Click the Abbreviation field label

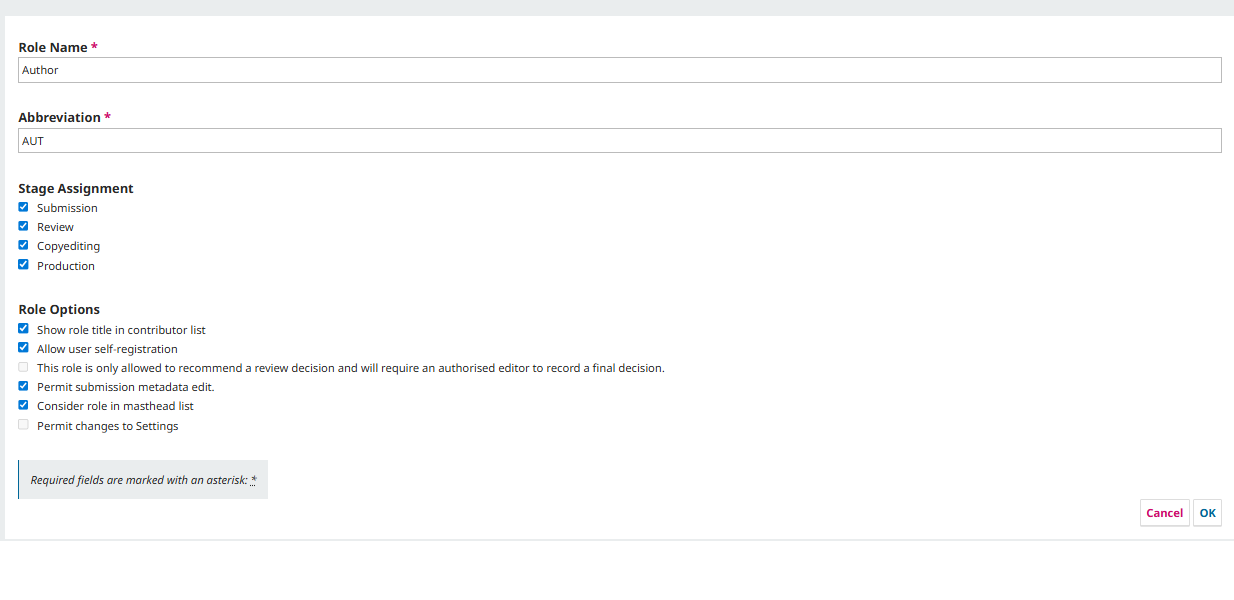pos(59,117)
